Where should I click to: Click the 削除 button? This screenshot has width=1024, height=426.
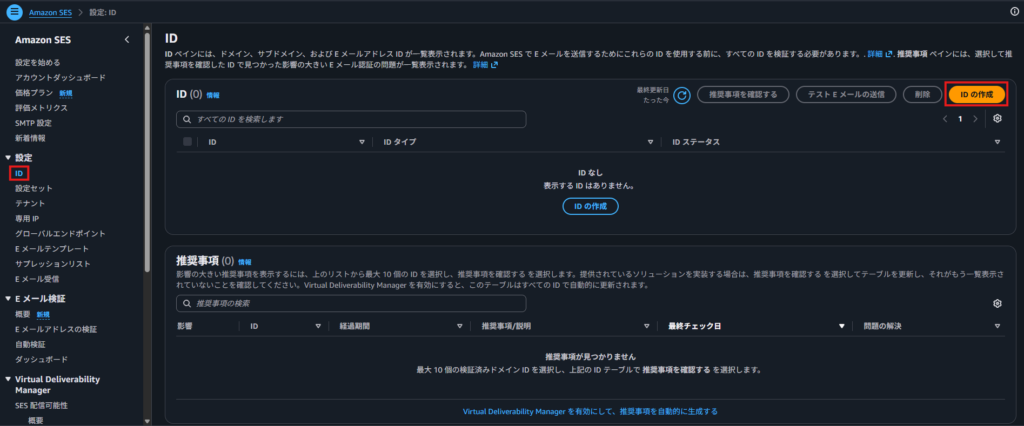tap(922, 95)
